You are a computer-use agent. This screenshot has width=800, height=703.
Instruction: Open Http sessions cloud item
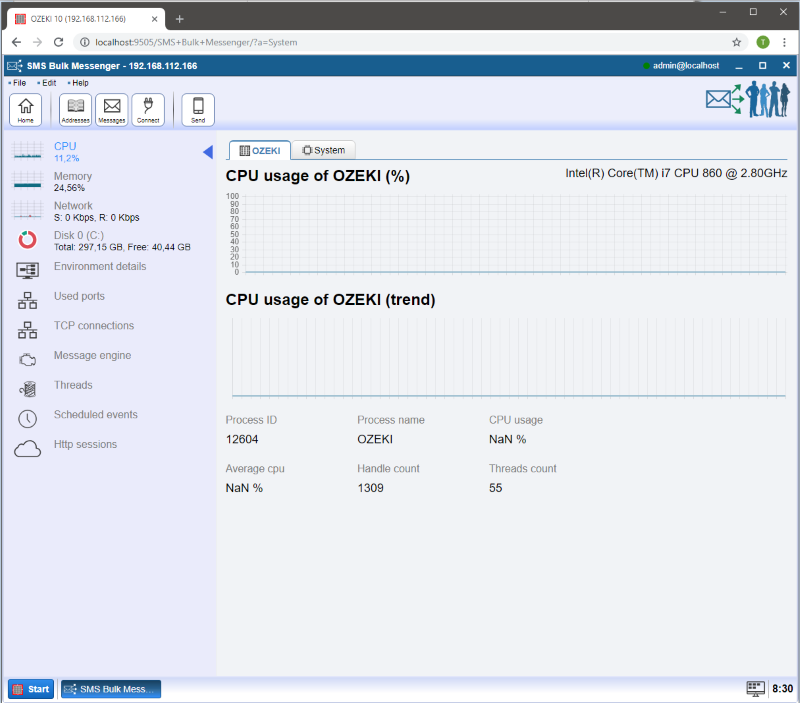click(x=85, y=445)
